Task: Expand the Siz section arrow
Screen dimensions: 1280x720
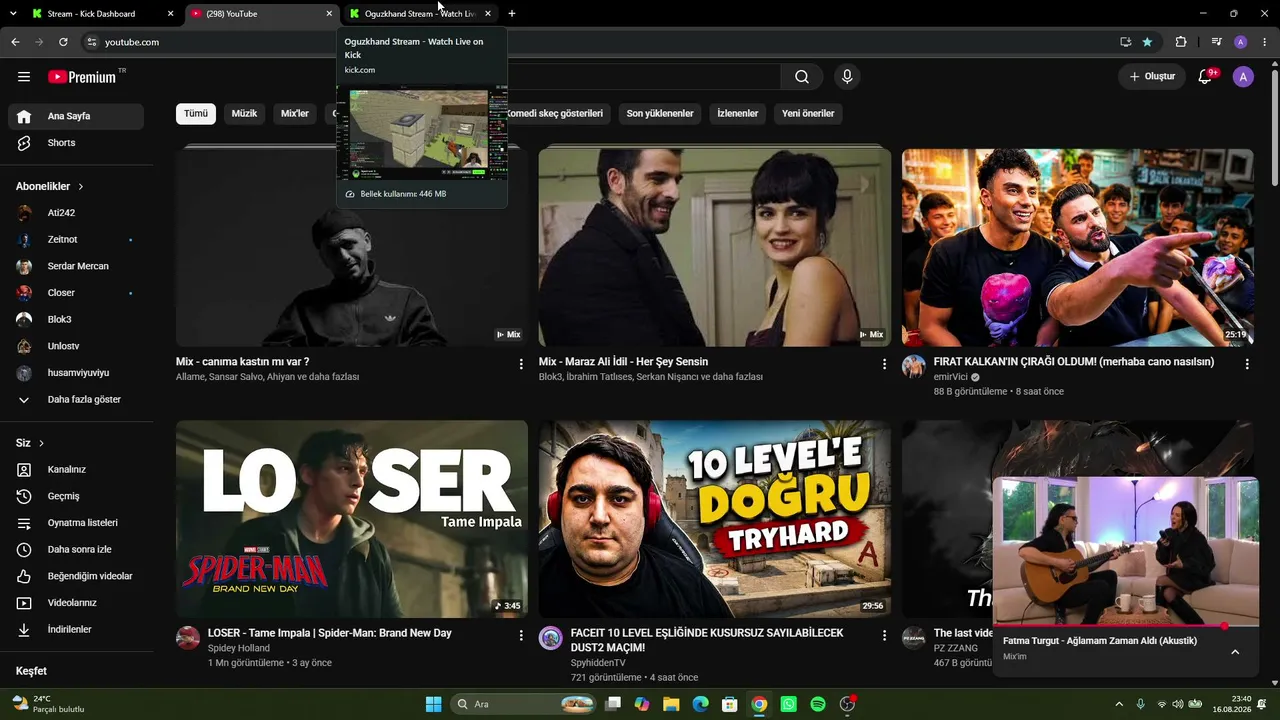Action: click(41, 443)
